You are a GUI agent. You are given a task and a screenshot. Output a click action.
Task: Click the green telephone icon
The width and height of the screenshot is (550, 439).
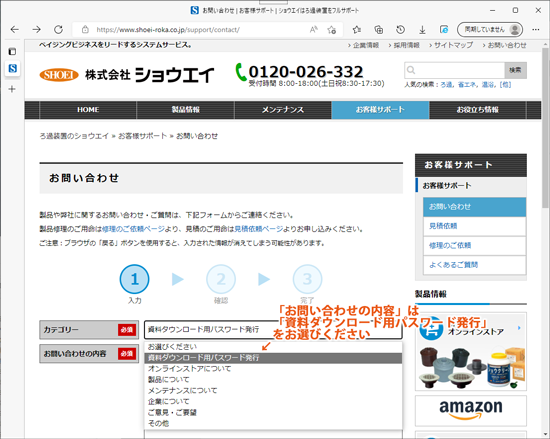[x=241, y=72]
